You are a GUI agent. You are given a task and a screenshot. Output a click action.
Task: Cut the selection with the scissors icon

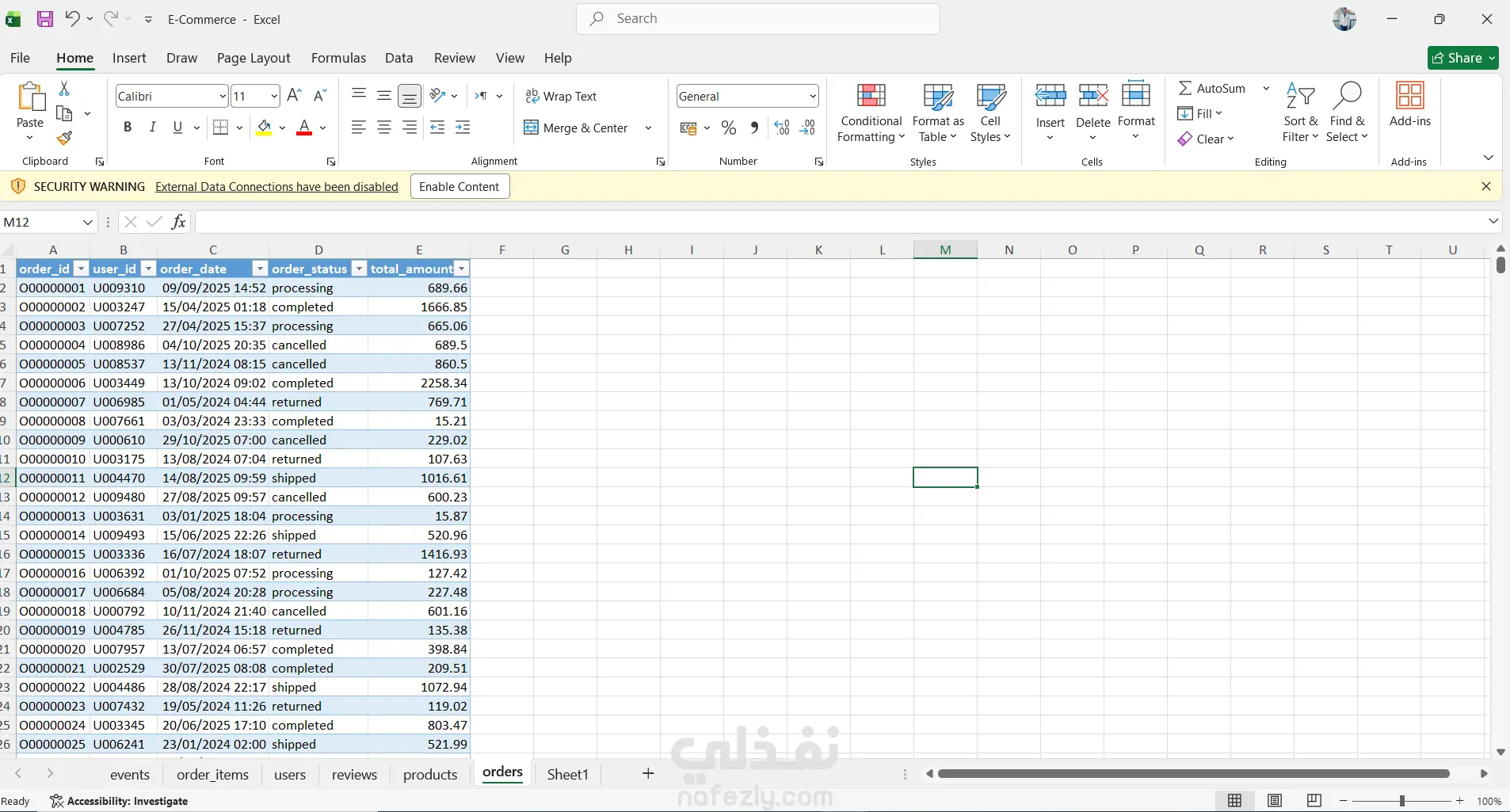pos(64,88)
